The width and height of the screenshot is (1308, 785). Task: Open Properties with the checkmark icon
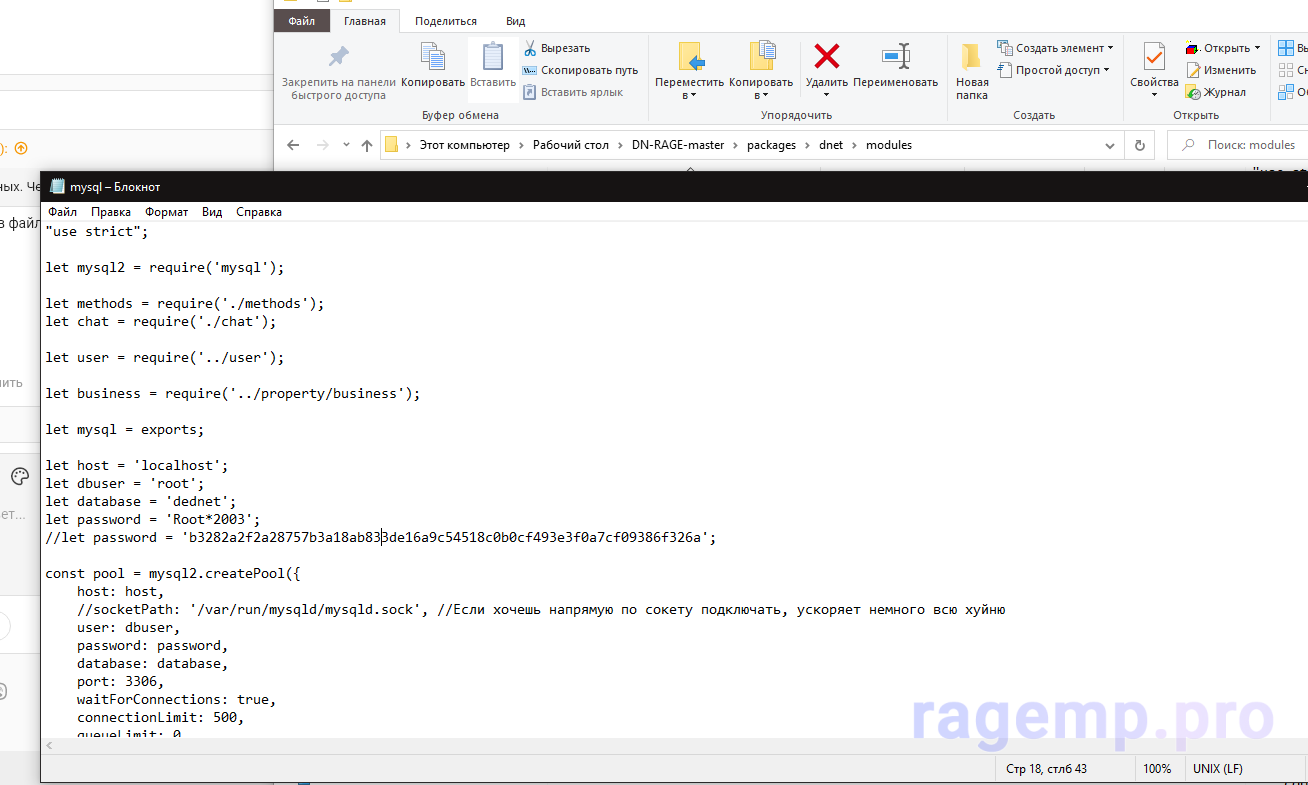point(1154,56)
